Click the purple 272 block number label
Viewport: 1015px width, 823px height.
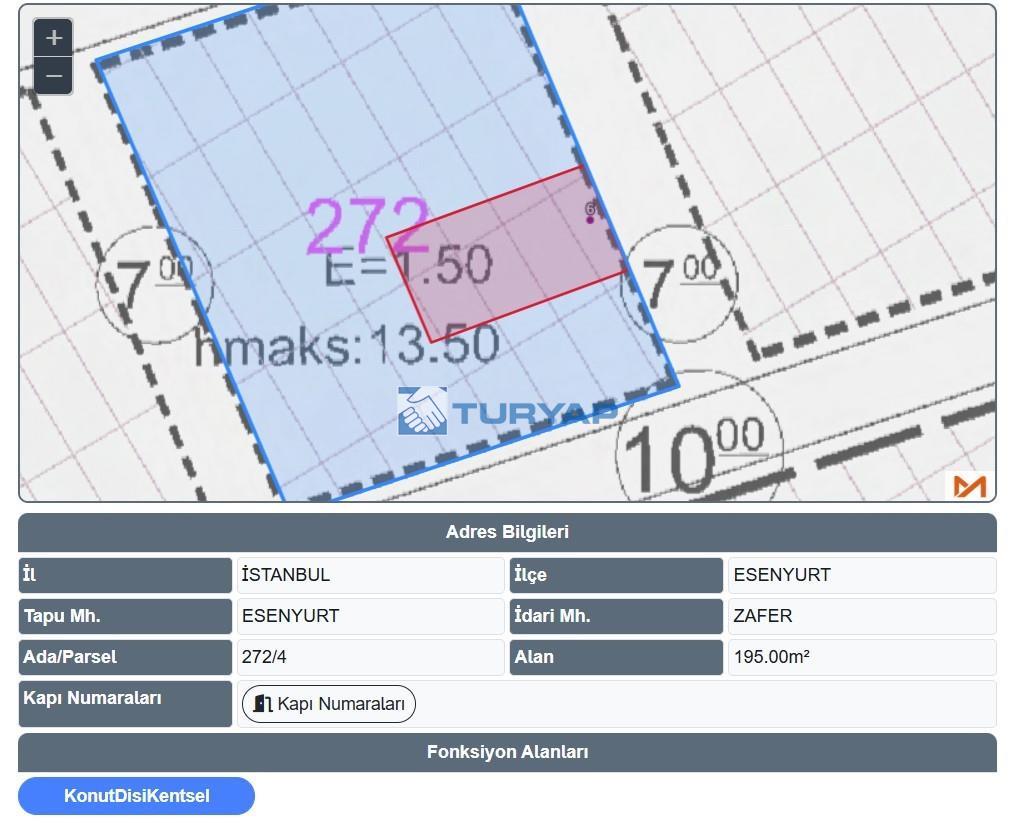click(366, 226)
